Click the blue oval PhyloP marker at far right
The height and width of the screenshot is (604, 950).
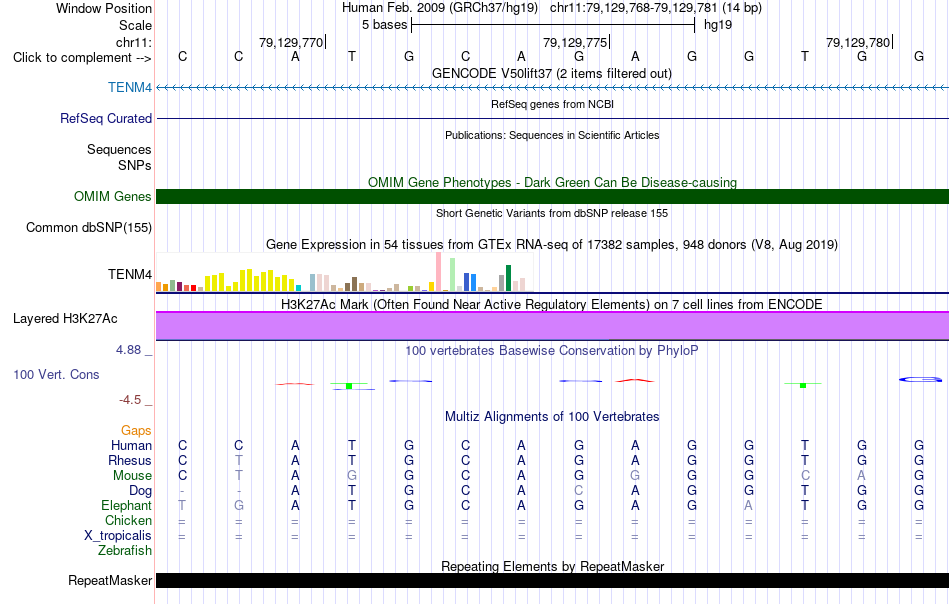[920, 379]
